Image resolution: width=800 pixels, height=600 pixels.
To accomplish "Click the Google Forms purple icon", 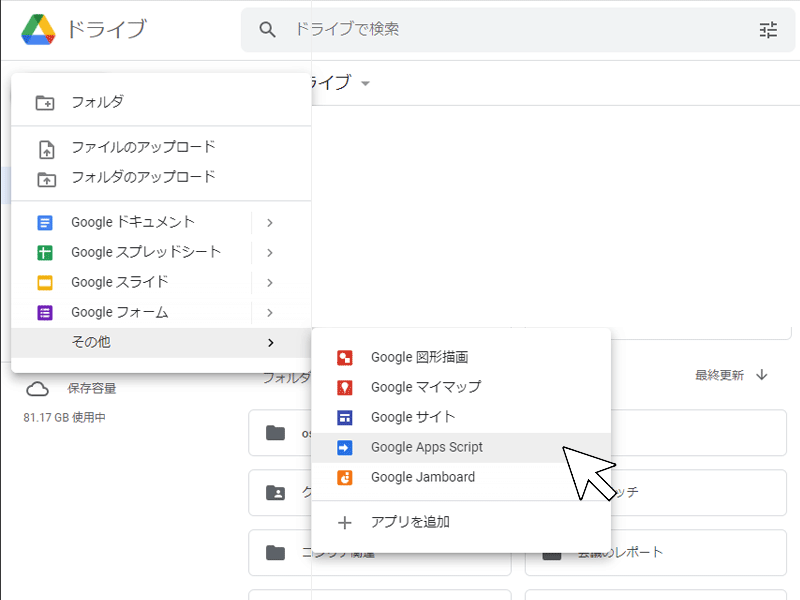I will point(45,312).
